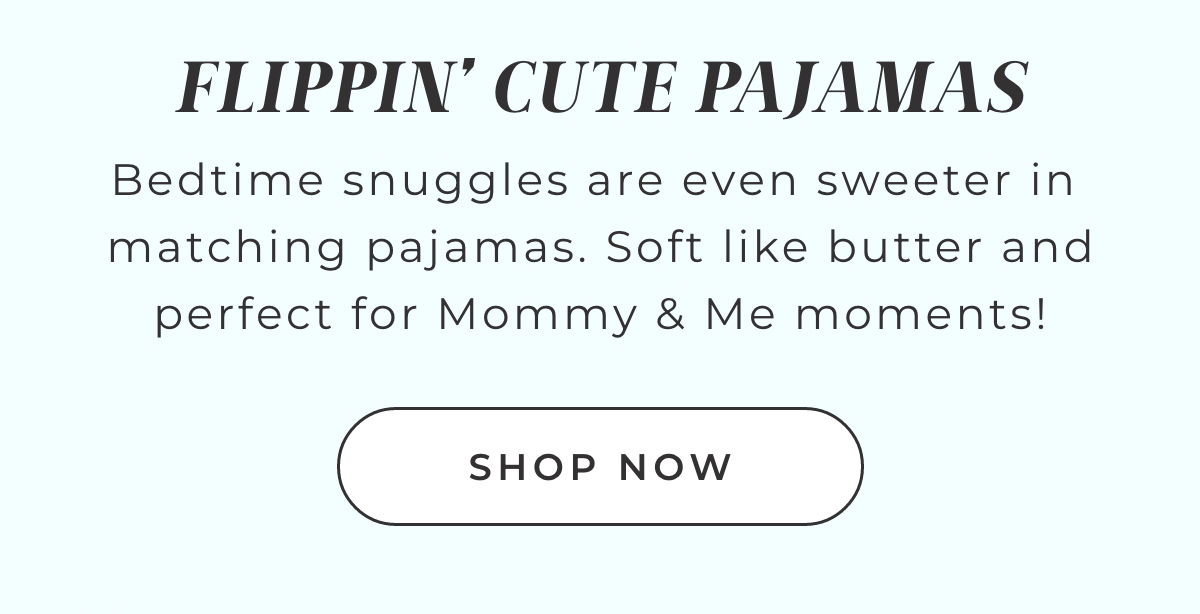The width and height of the screenshot is (1200, 614).
Task: Select the second line of the body paragraph
Action: pyautogui.click(x=600, y=247)
